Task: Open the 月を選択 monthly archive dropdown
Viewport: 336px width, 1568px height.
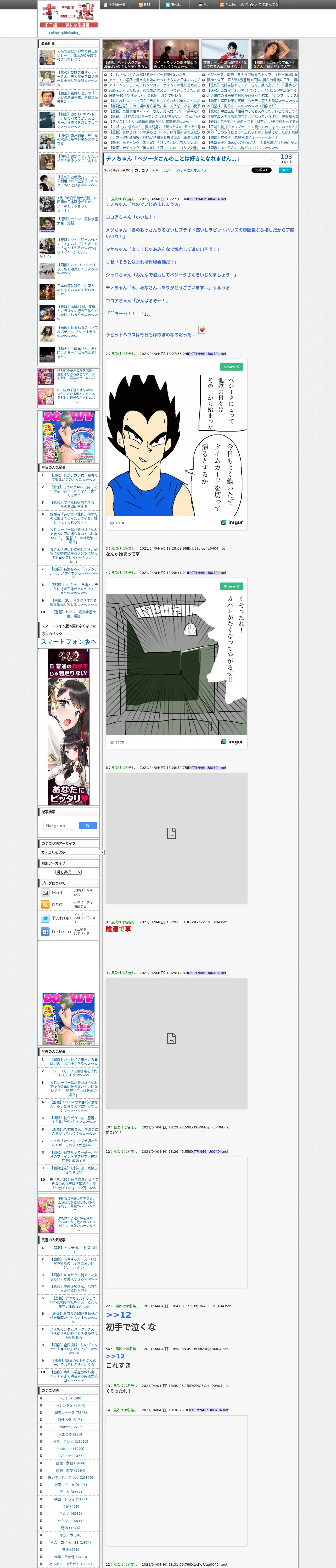Action: 68,872
